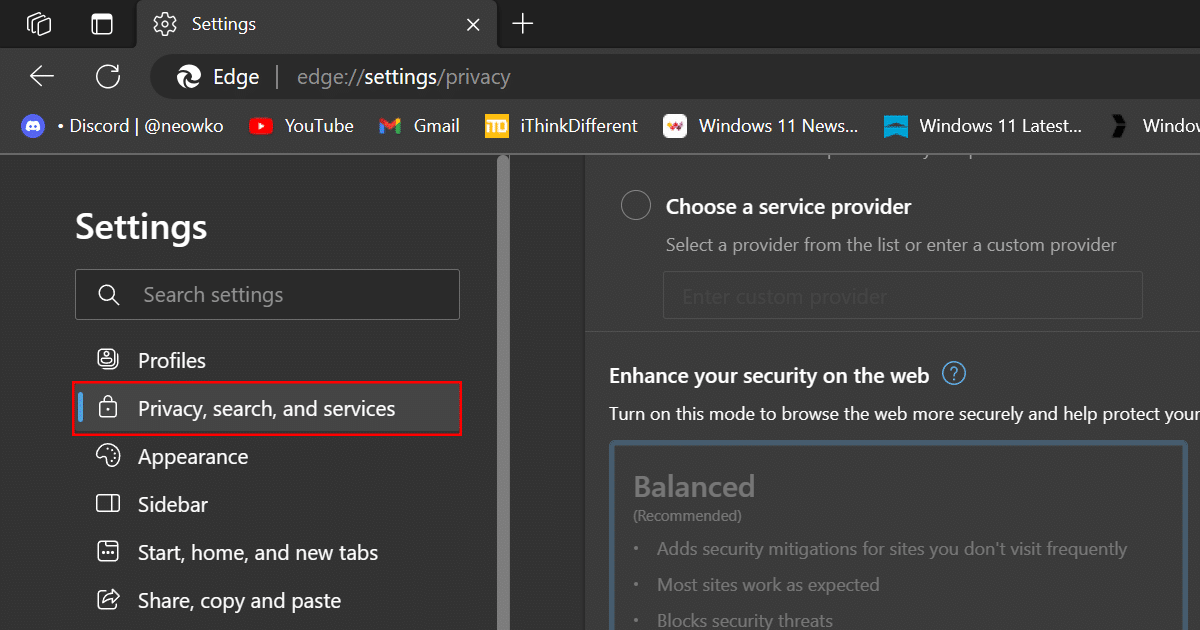Open a new tab with plus icon
This screenshot has height=630, width=1200.
tap(522, 24)
